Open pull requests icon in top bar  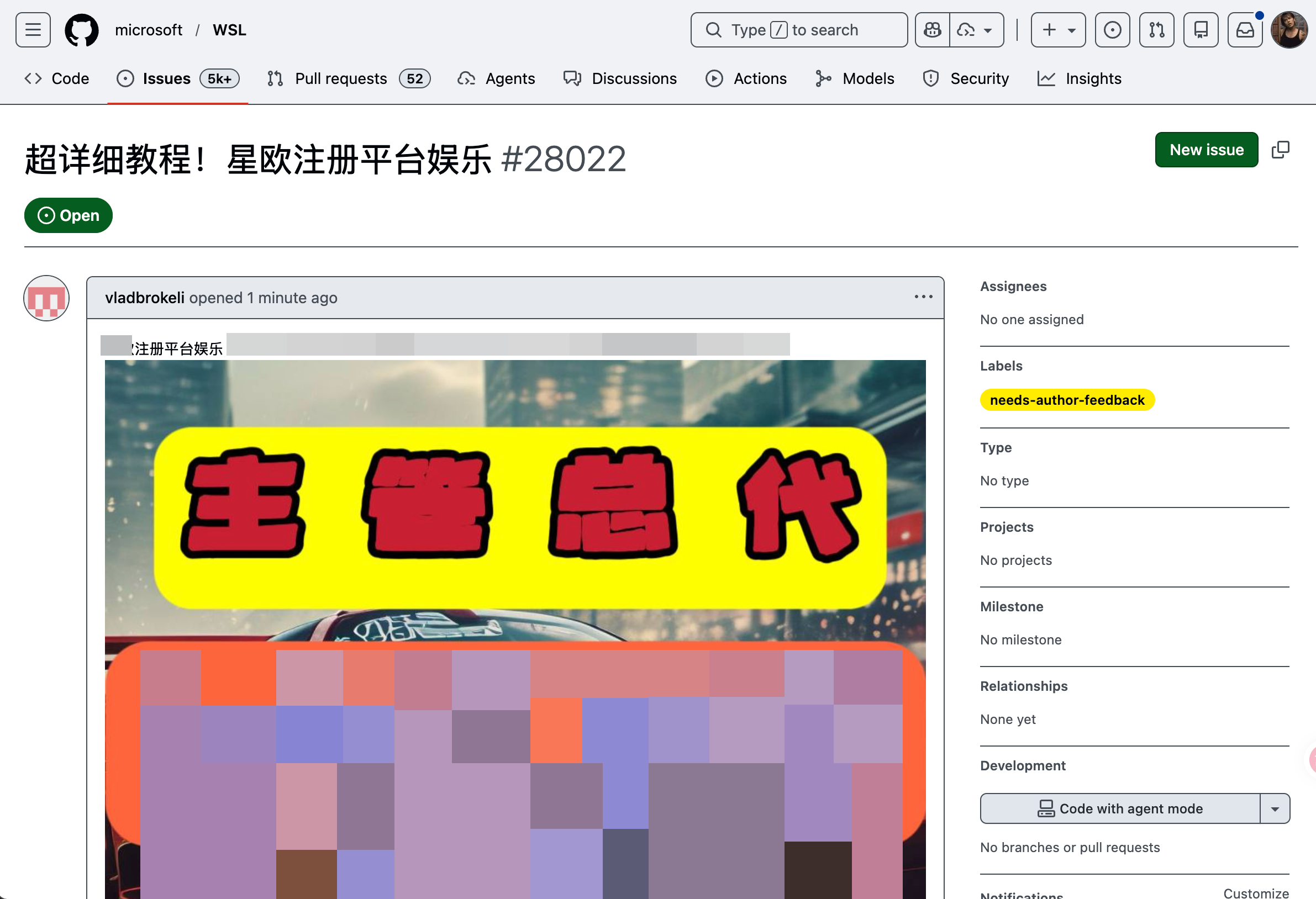1156,30
